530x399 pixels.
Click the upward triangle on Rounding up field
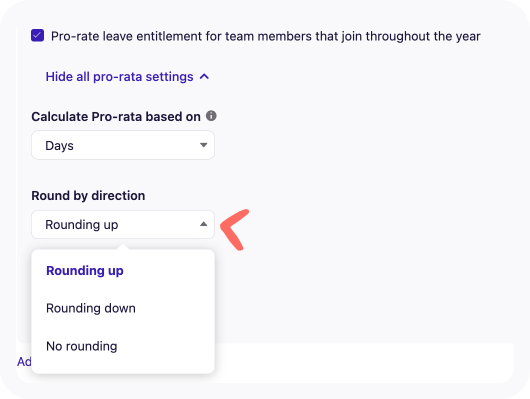click(203, 224)
